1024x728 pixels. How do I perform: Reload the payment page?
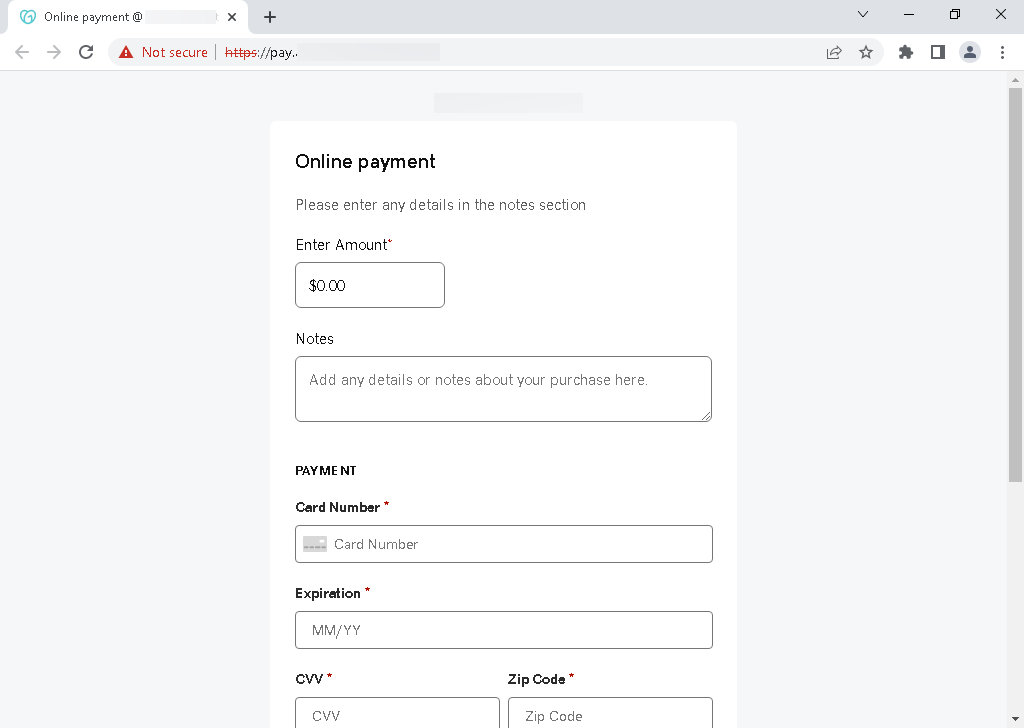(x=86, y=52)
